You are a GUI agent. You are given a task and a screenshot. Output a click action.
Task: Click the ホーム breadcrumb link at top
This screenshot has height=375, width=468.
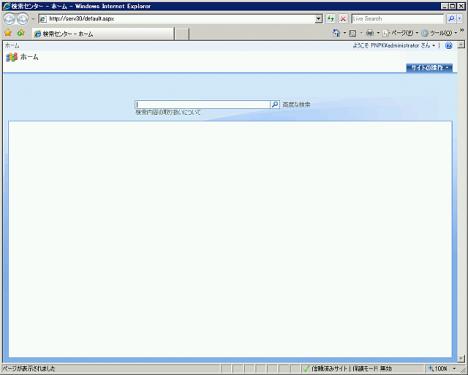tap(12, 46)
